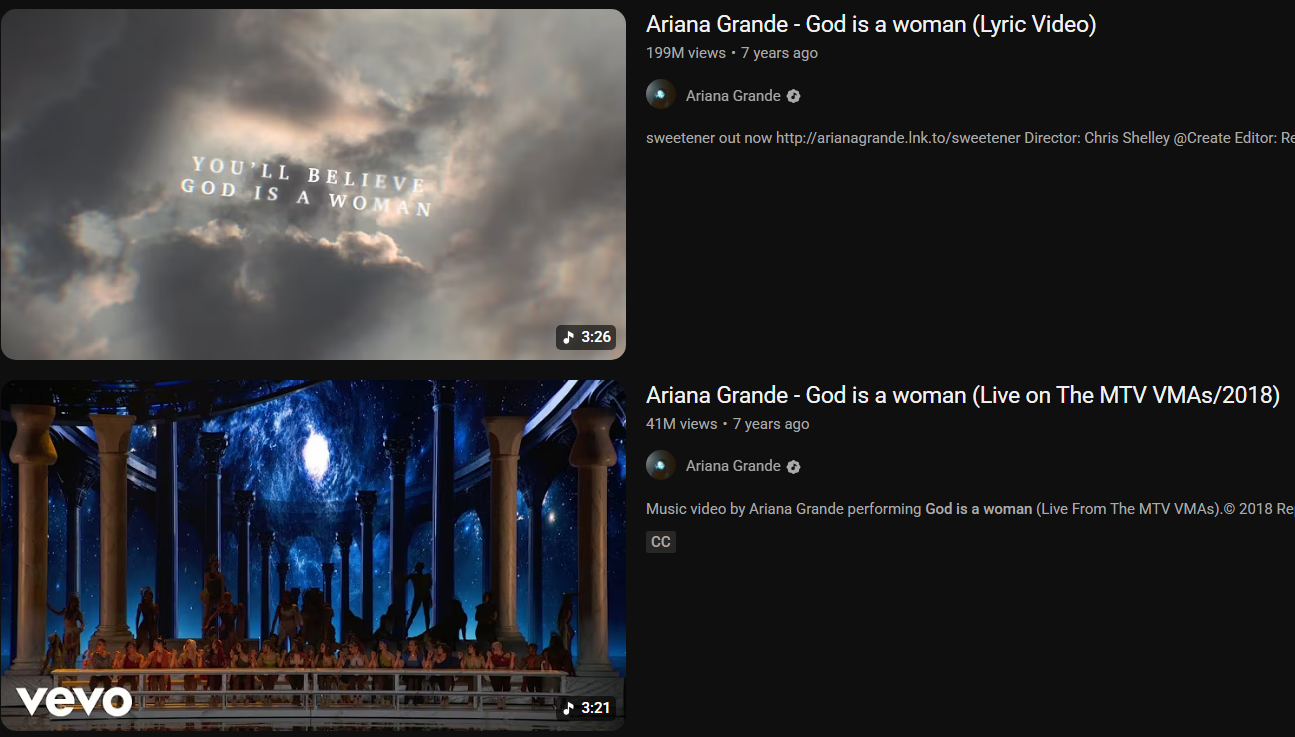Click the vevo logo on the thumbnail

tap(74, 700)
